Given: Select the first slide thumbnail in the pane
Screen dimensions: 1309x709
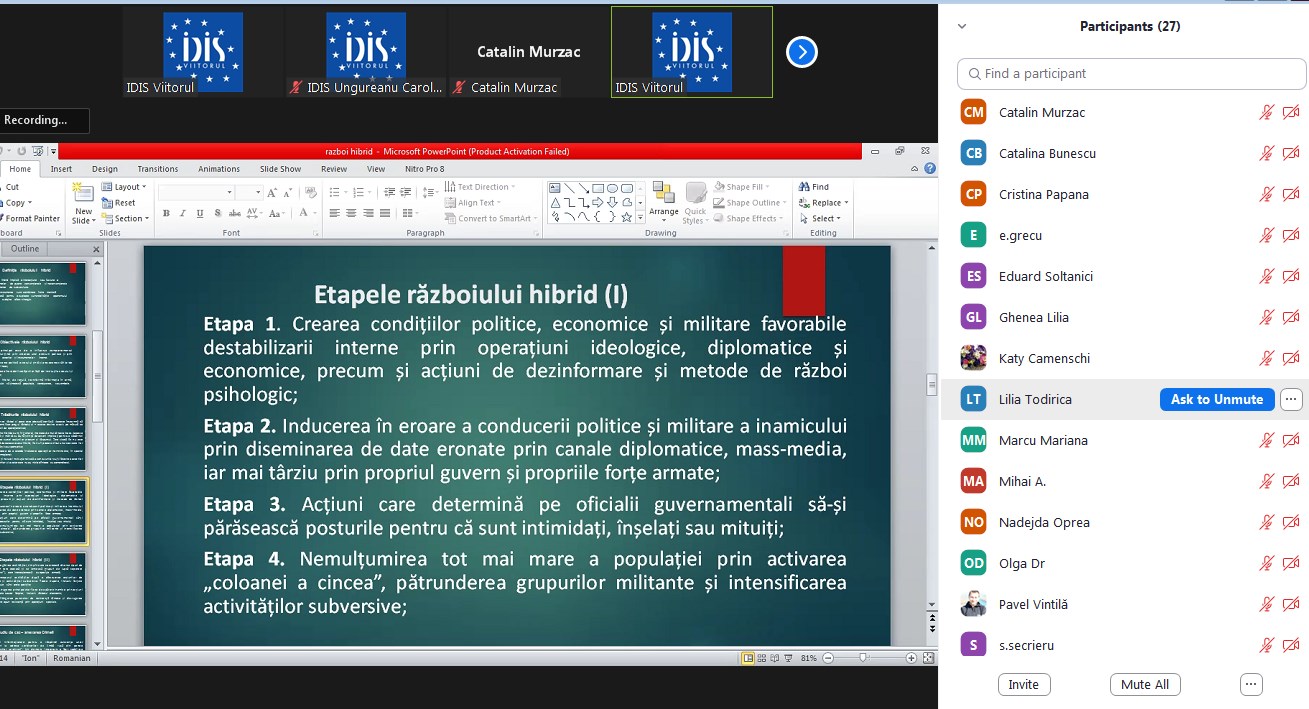Looking at the screenshot, I should tap(43, 294).
